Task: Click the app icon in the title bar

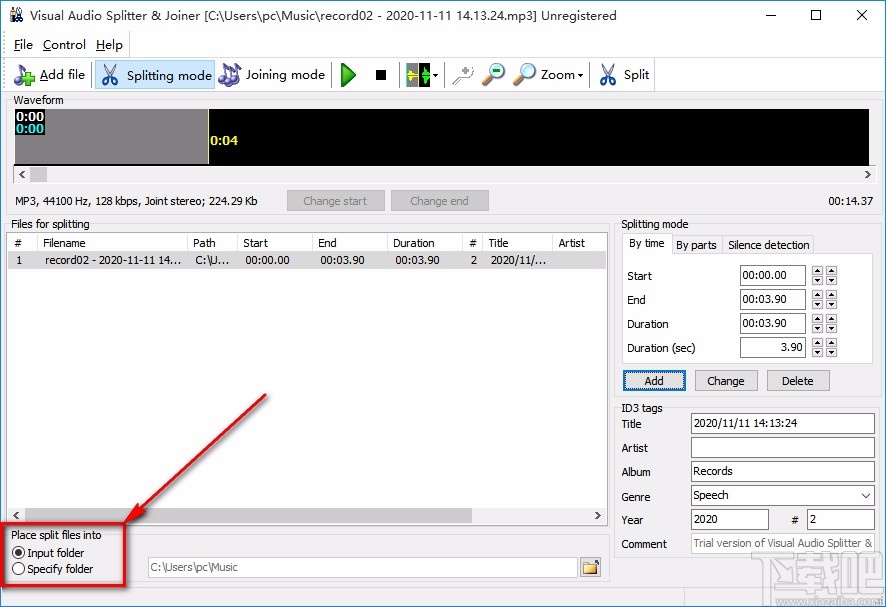Action: (x=16, y=15)
